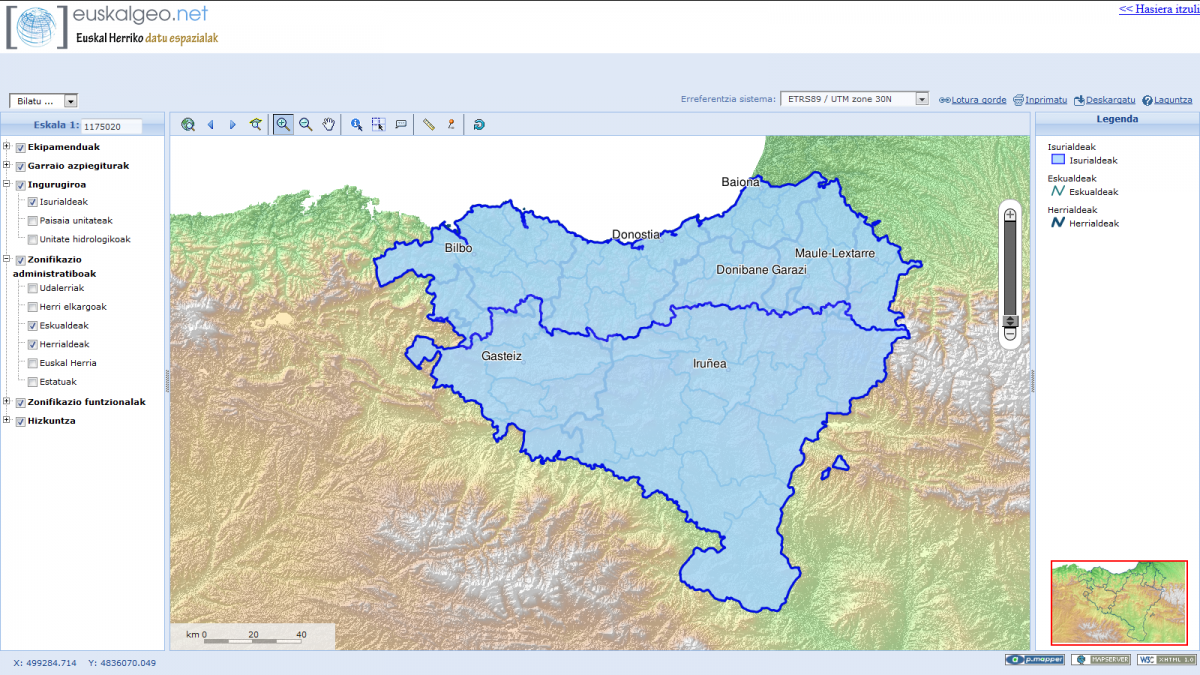Tick the Euskal Herria layer checkbox
The image size is (1200, 675).
point(33,364)
